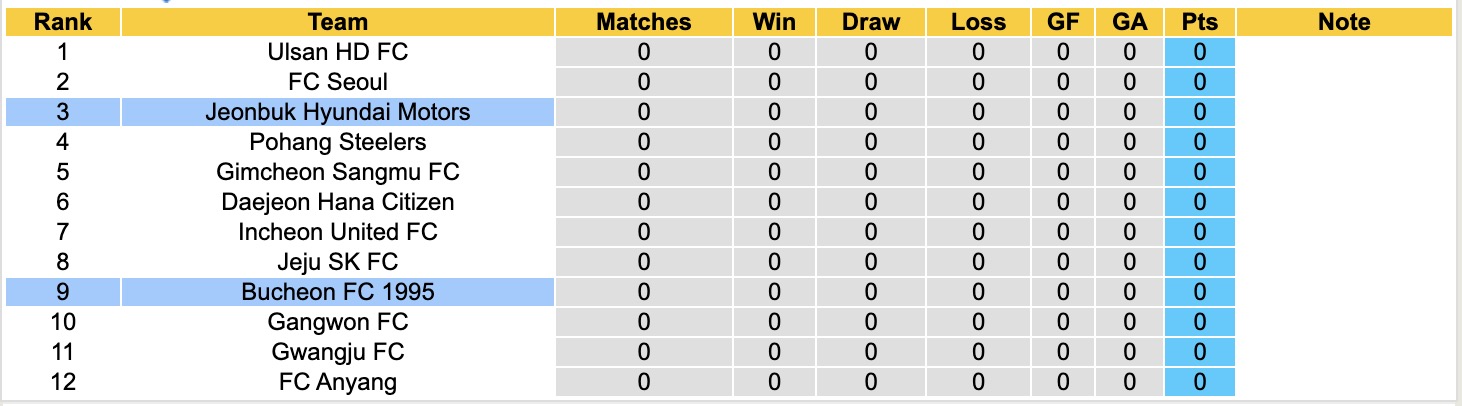The height and width of the screenshot is (406, 1462).
Task: Click the highlighted Jeonbuk Hyundai Motors team
Action: click(338, 112)
